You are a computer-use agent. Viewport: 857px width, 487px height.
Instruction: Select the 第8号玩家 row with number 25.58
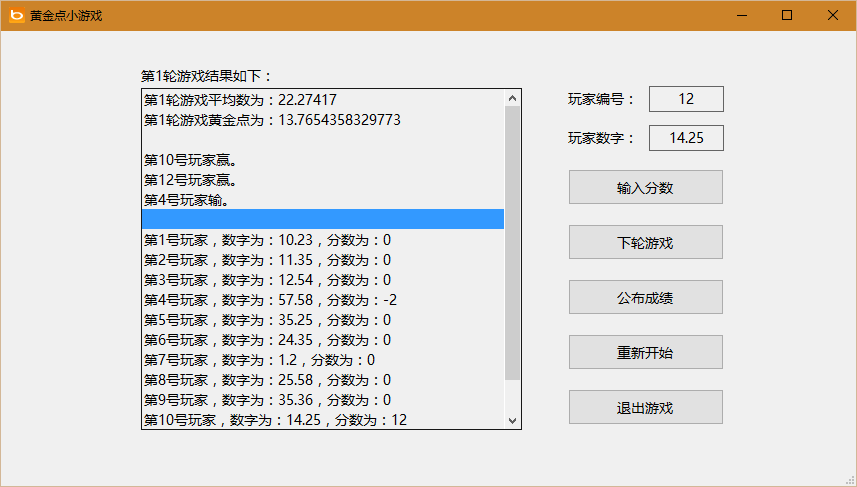coord(322,380)
